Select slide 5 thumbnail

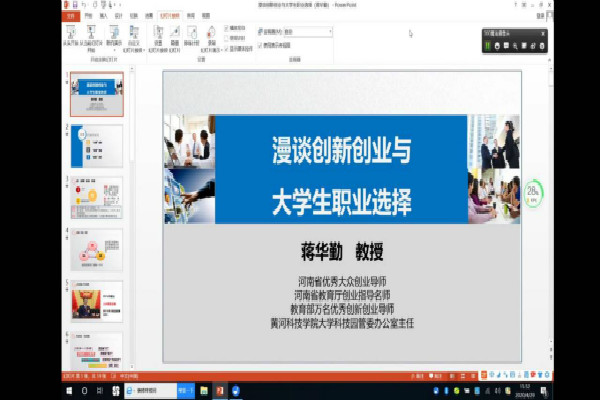[x=97, y=301]
